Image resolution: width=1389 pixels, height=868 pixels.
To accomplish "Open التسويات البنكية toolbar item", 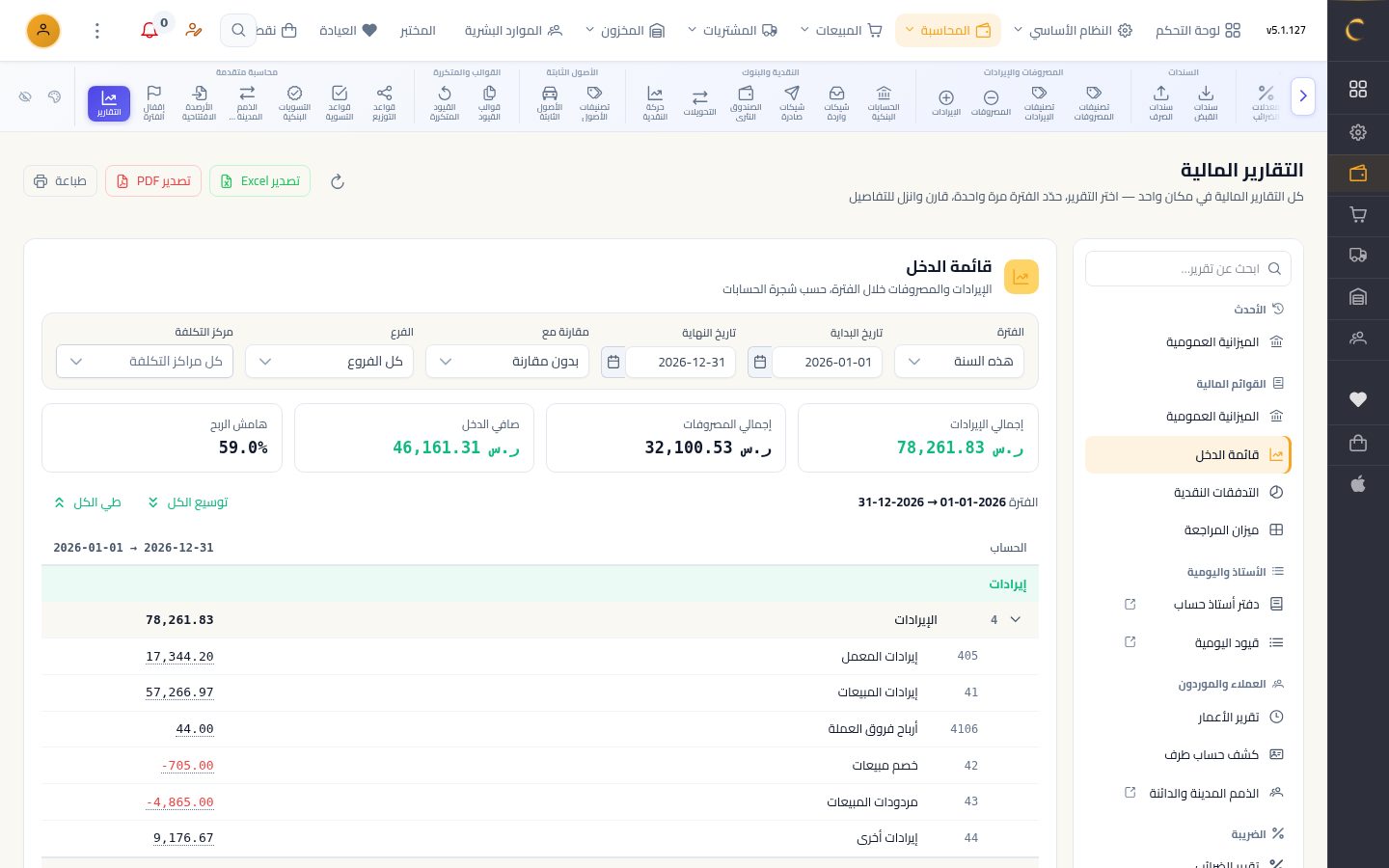I will 294,103.
